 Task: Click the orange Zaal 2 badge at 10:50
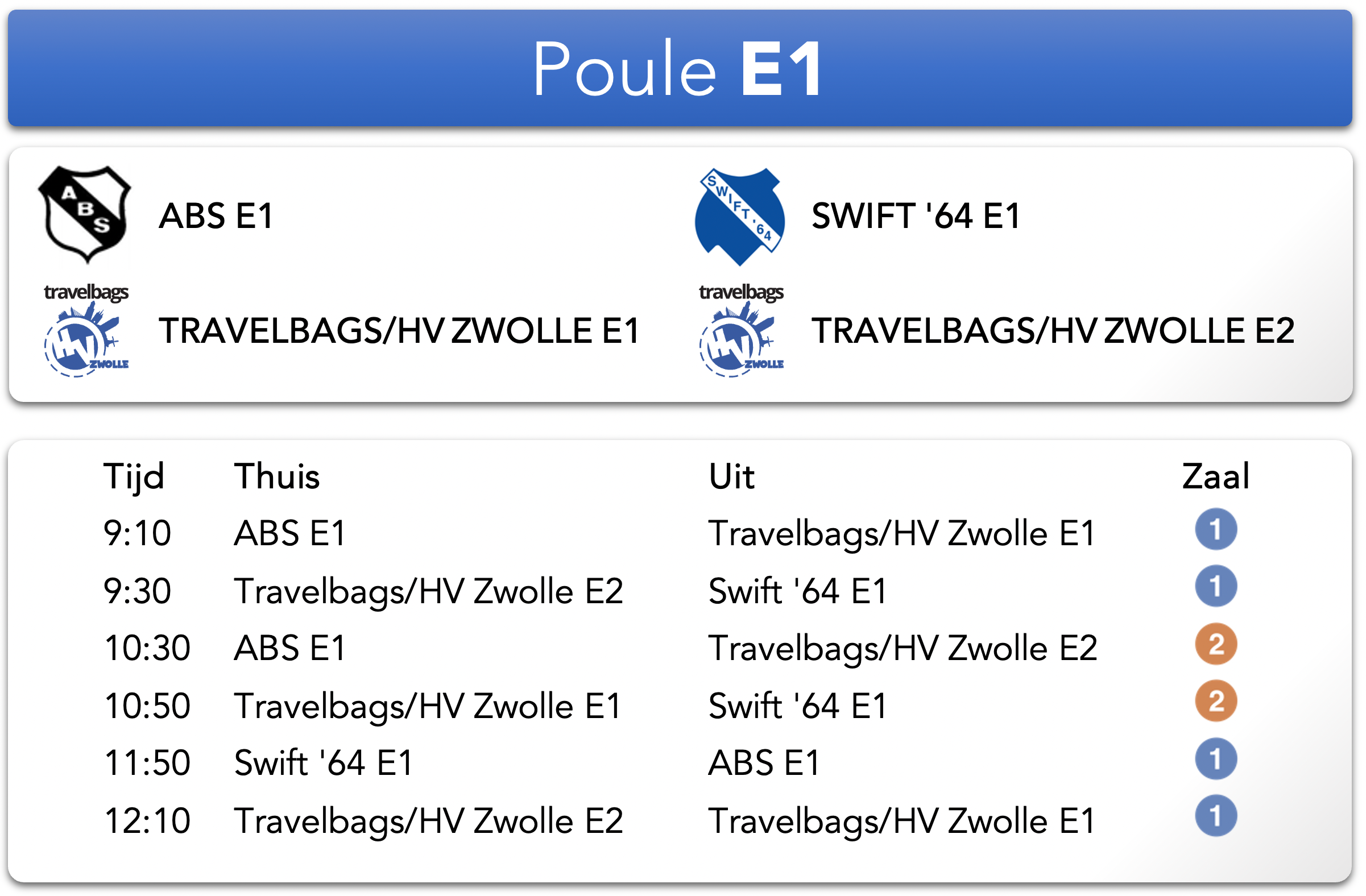1216,701
